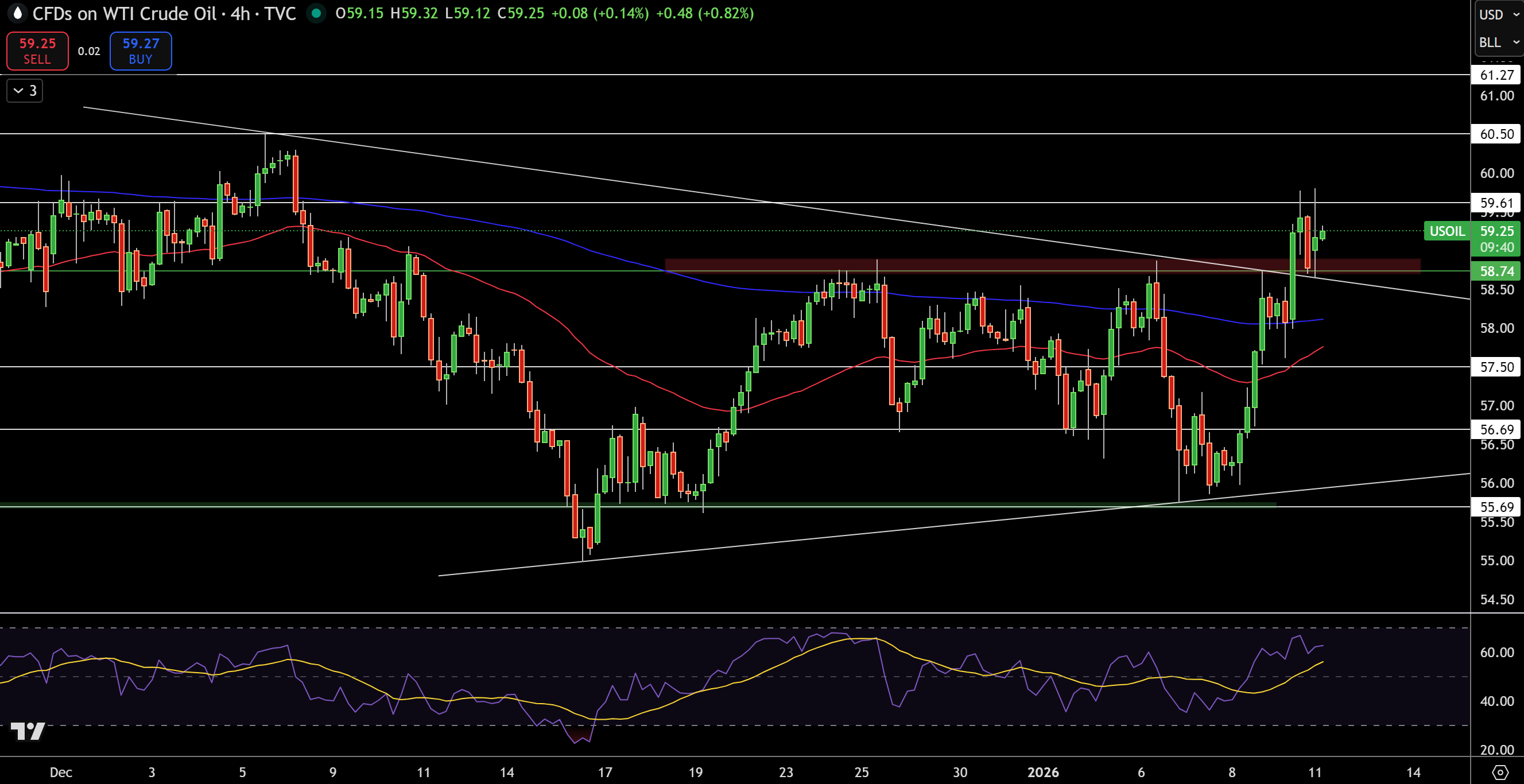Viewport: 1524px width, 784px height.
Task: Click the H59.32 high value
Action: click(x=414, y=13)
